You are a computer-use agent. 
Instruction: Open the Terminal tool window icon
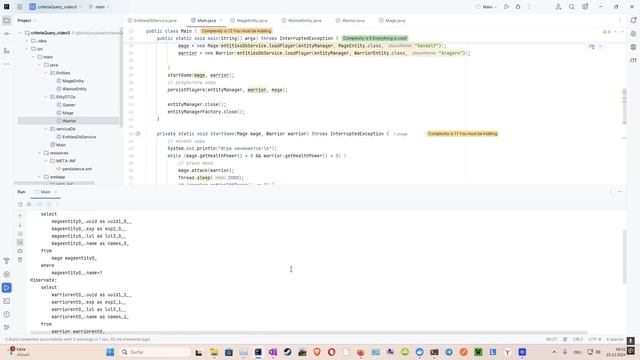(x=7, y=301)
